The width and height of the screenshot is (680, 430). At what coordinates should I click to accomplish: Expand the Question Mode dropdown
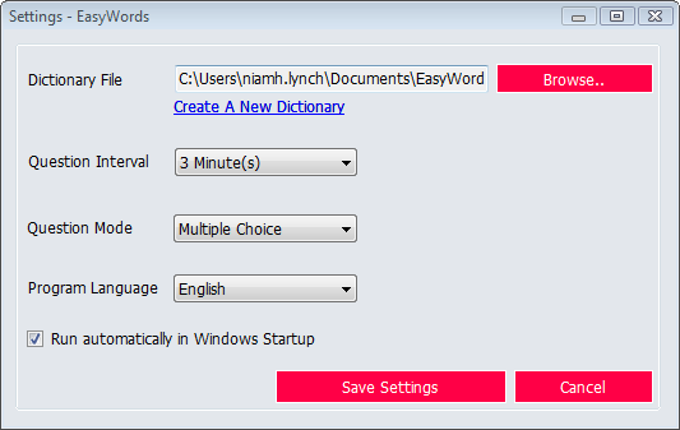(265, 228)
